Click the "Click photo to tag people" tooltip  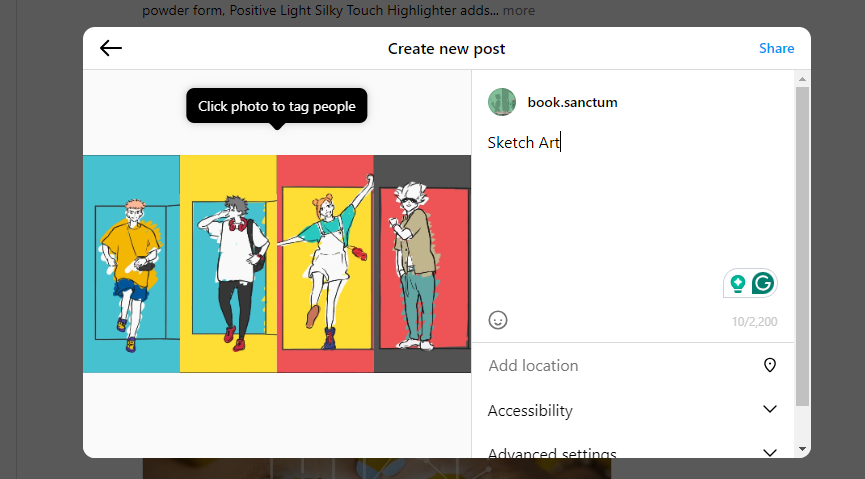point(277,106)
